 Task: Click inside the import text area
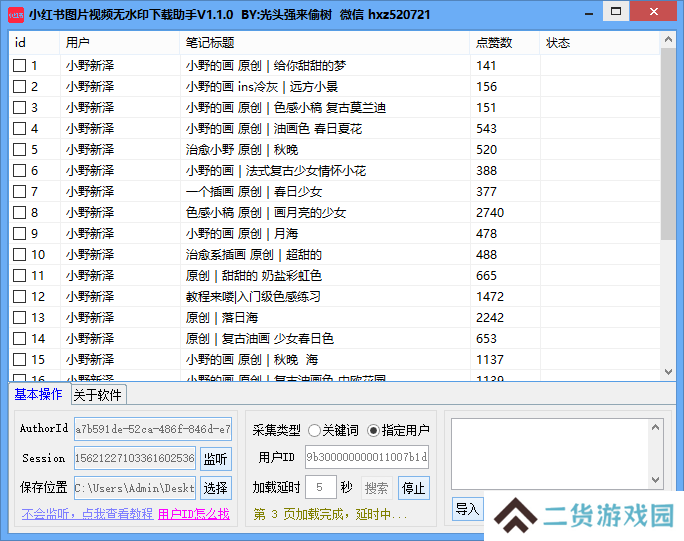[x=550, y=454]
